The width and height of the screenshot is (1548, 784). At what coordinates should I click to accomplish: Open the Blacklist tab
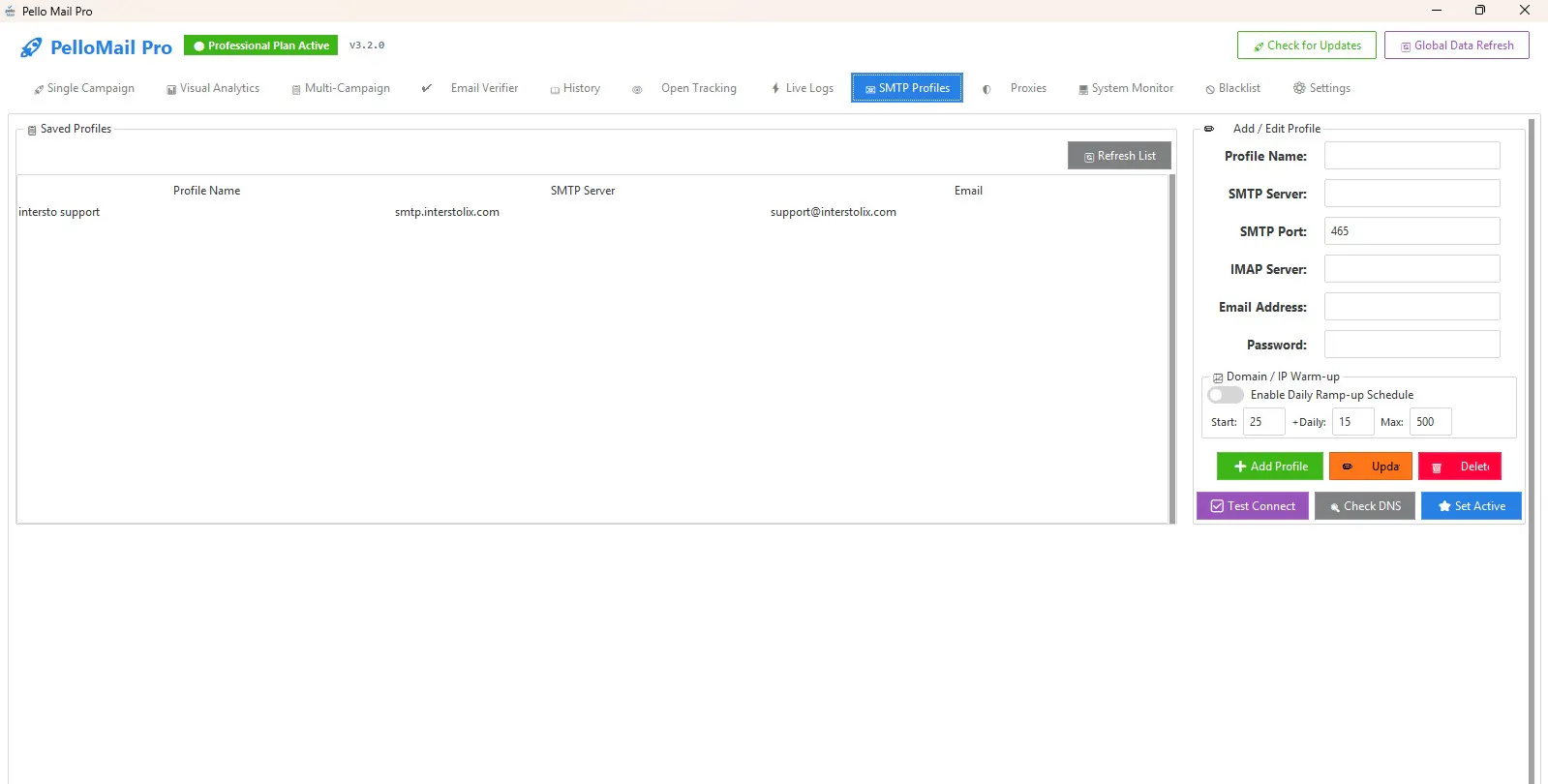pyautogui.click(x=1233, y=88)
